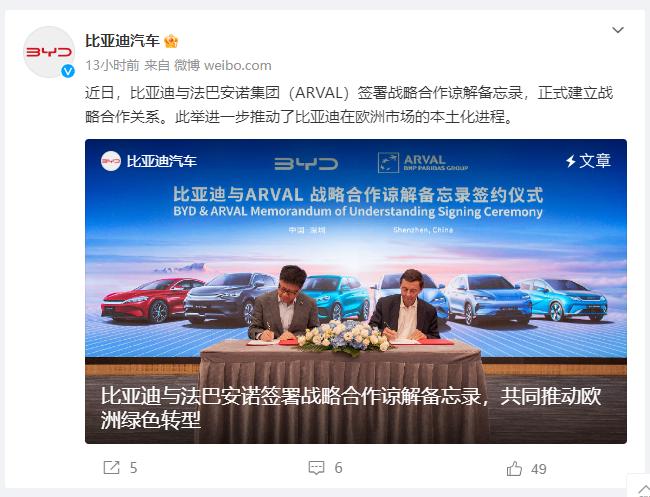Click the 13小时前 timestamp link

[x=112, y=65]
